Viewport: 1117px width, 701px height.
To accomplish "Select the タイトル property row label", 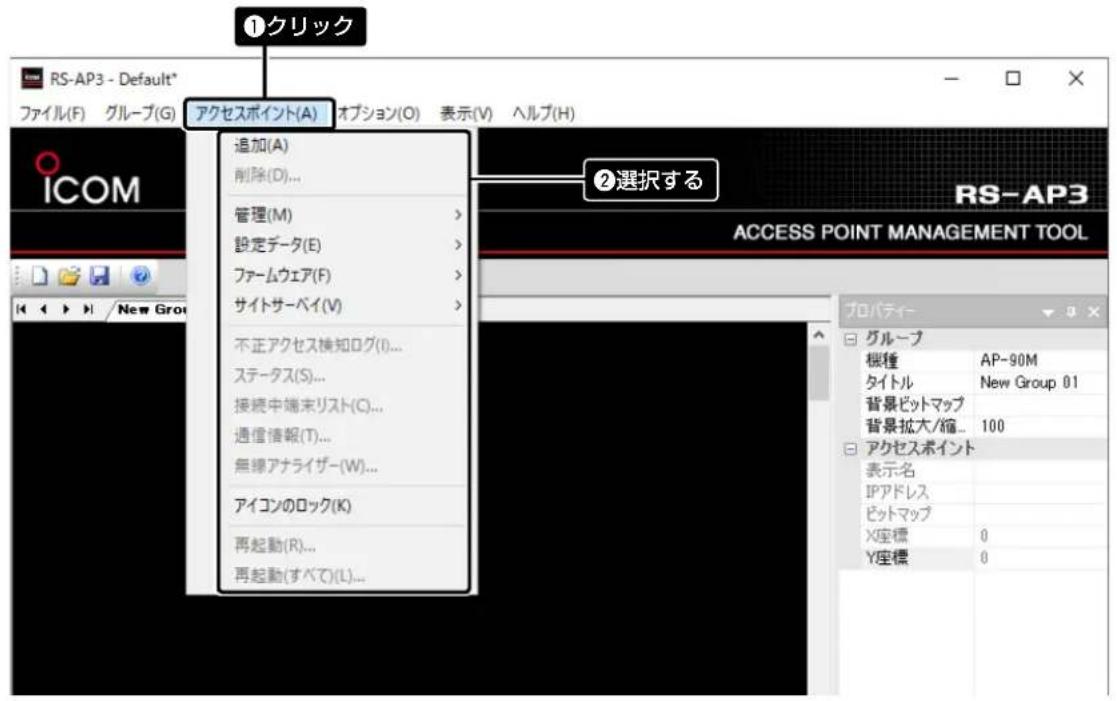I will [888, 383].
